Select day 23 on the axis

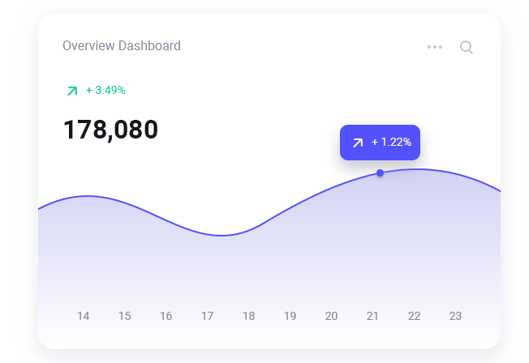click(455, 316)
